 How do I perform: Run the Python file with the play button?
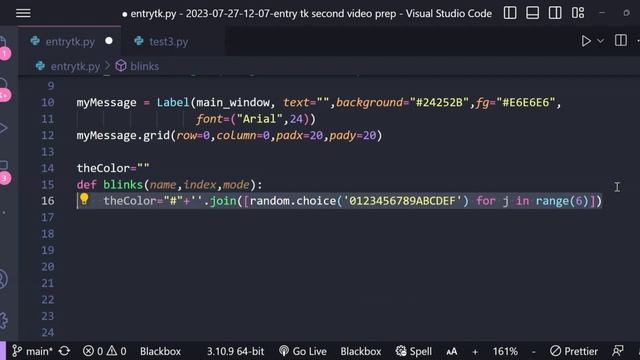click(586, 41)
